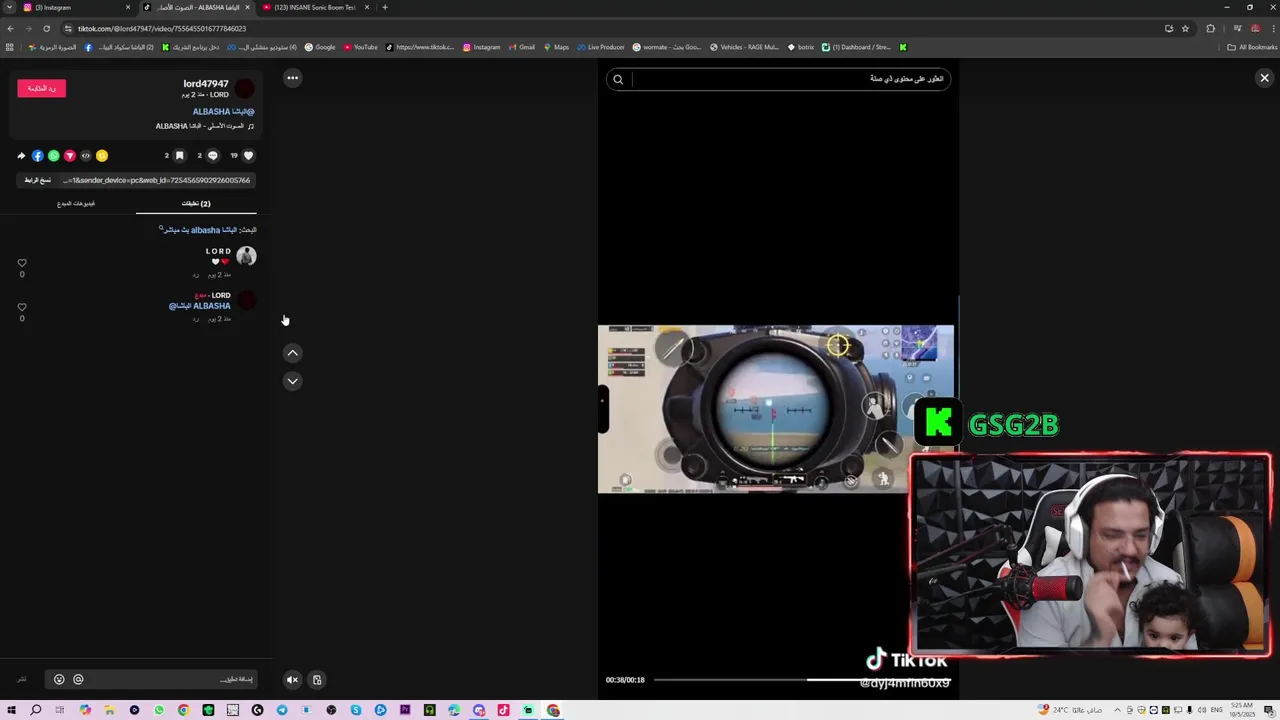Toggle the auto-scroll icon beside the mute button

coord(317,679)
